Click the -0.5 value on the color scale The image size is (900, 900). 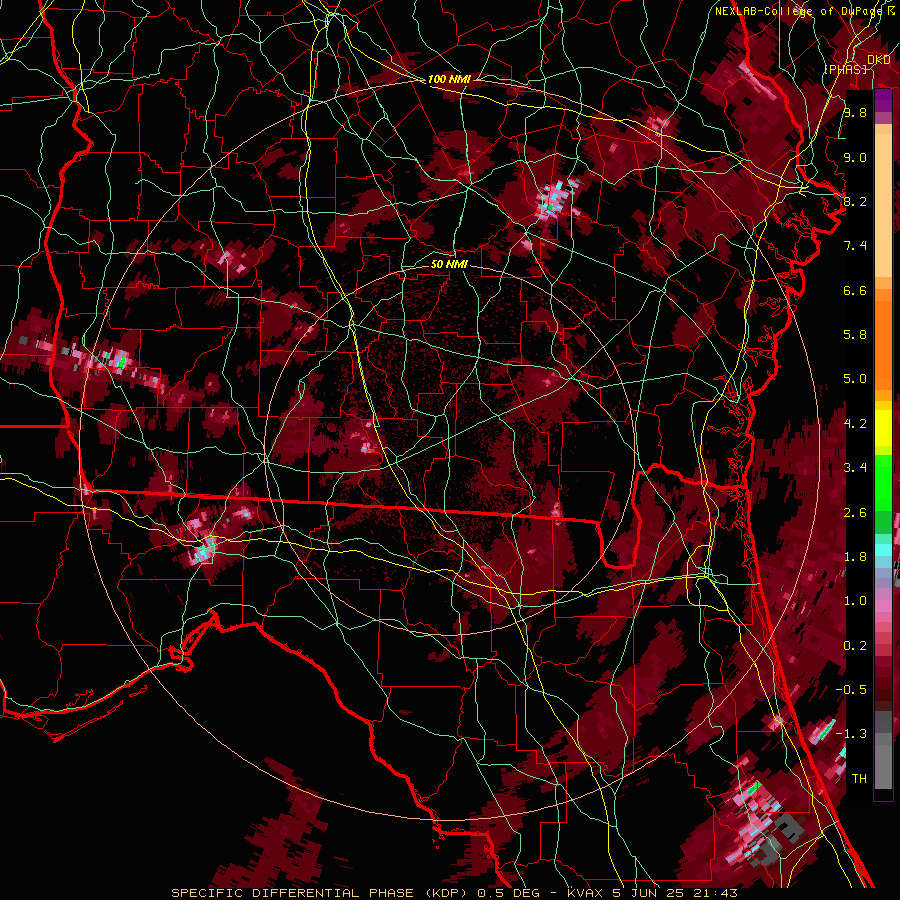click(x=851, y=690)
